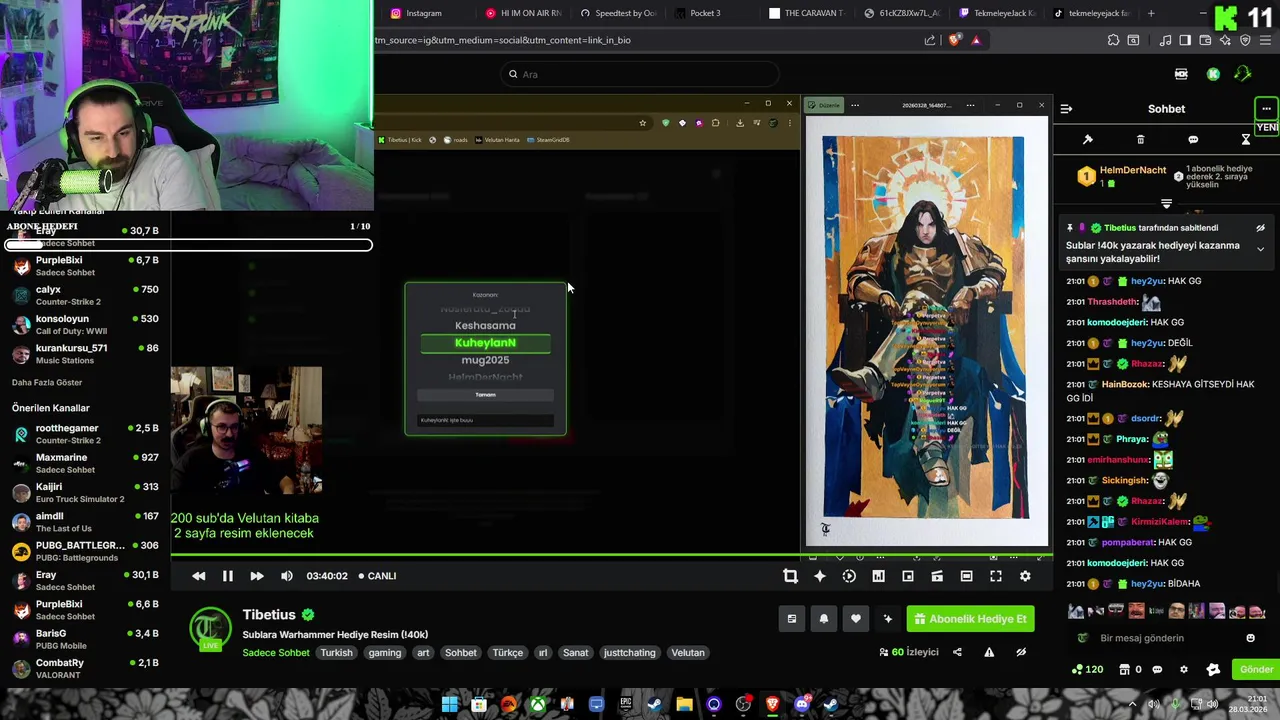Open Discord from the Windows taskbar
Image resolution: width=1280 pixels, height=720 pixels.
[801, 704]
